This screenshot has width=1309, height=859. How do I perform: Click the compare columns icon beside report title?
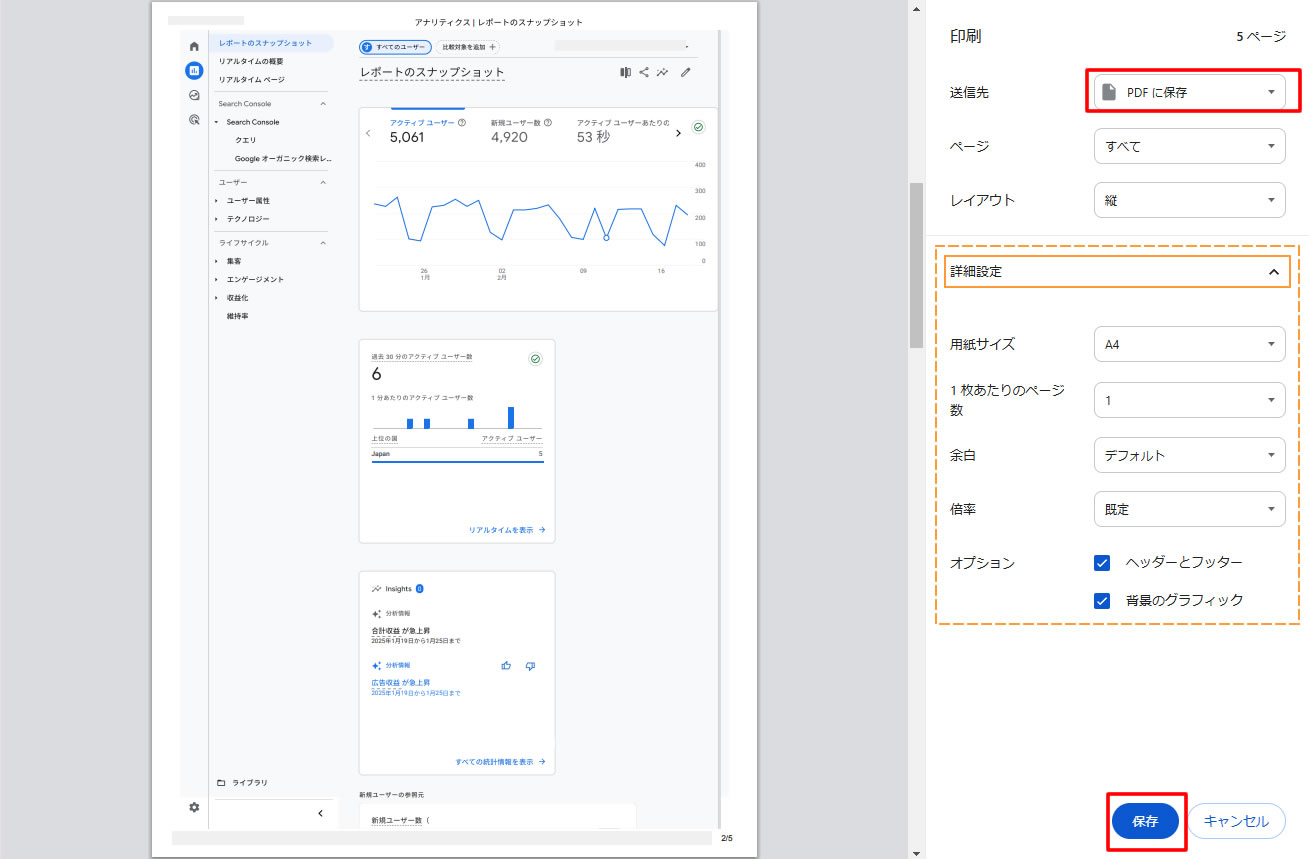625,72
